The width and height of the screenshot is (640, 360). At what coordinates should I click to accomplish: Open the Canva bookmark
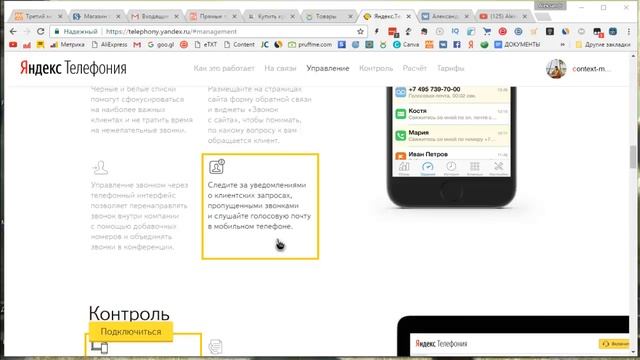[x=406, y=44]
